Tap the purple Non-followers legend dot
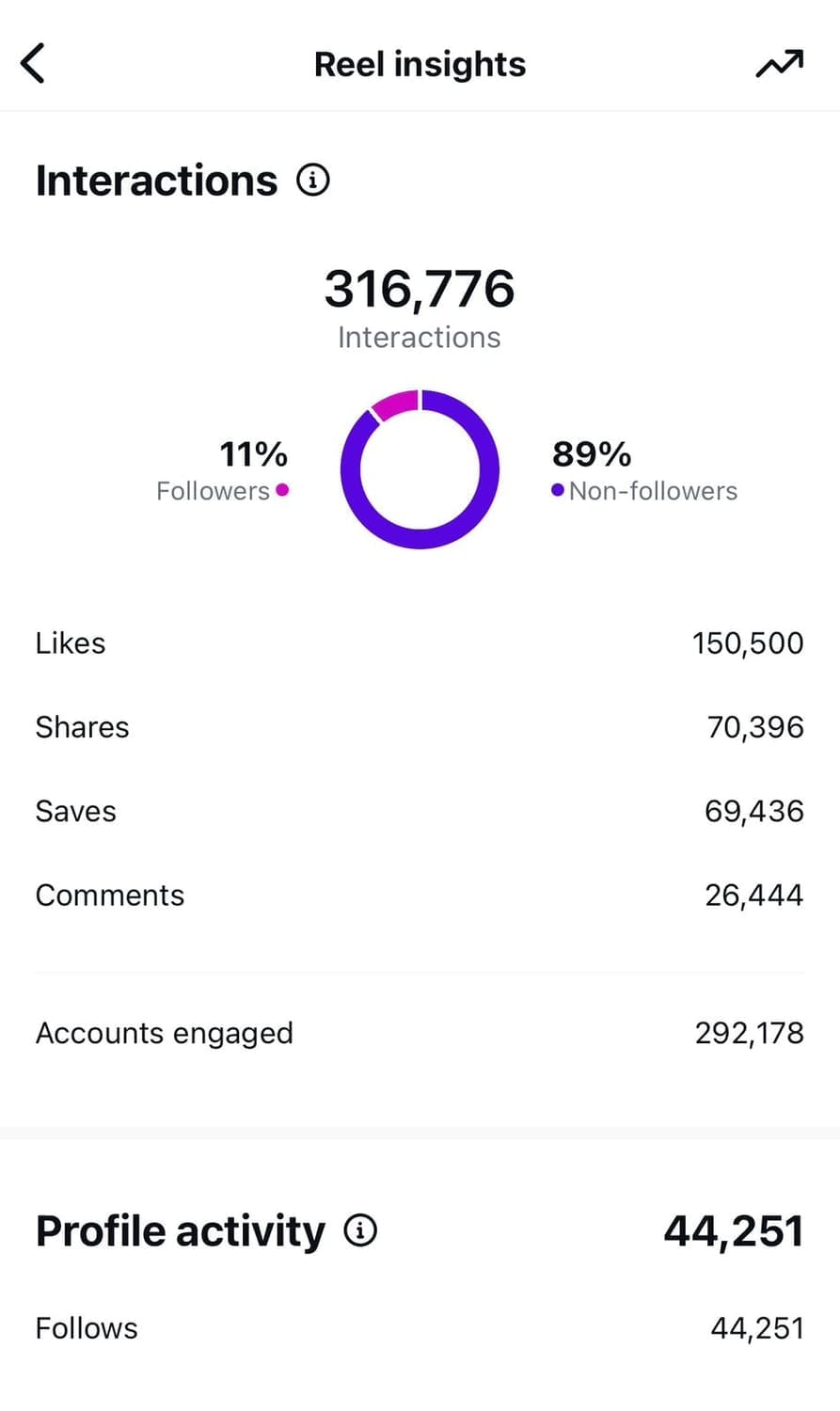 pyautogui.click(x=558, y=490)
